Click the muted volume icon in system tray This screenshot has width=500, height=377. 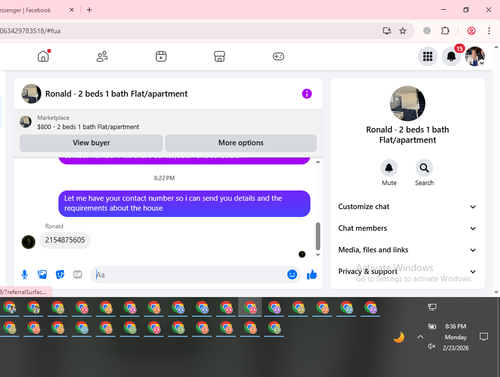(x=432, y=347)
